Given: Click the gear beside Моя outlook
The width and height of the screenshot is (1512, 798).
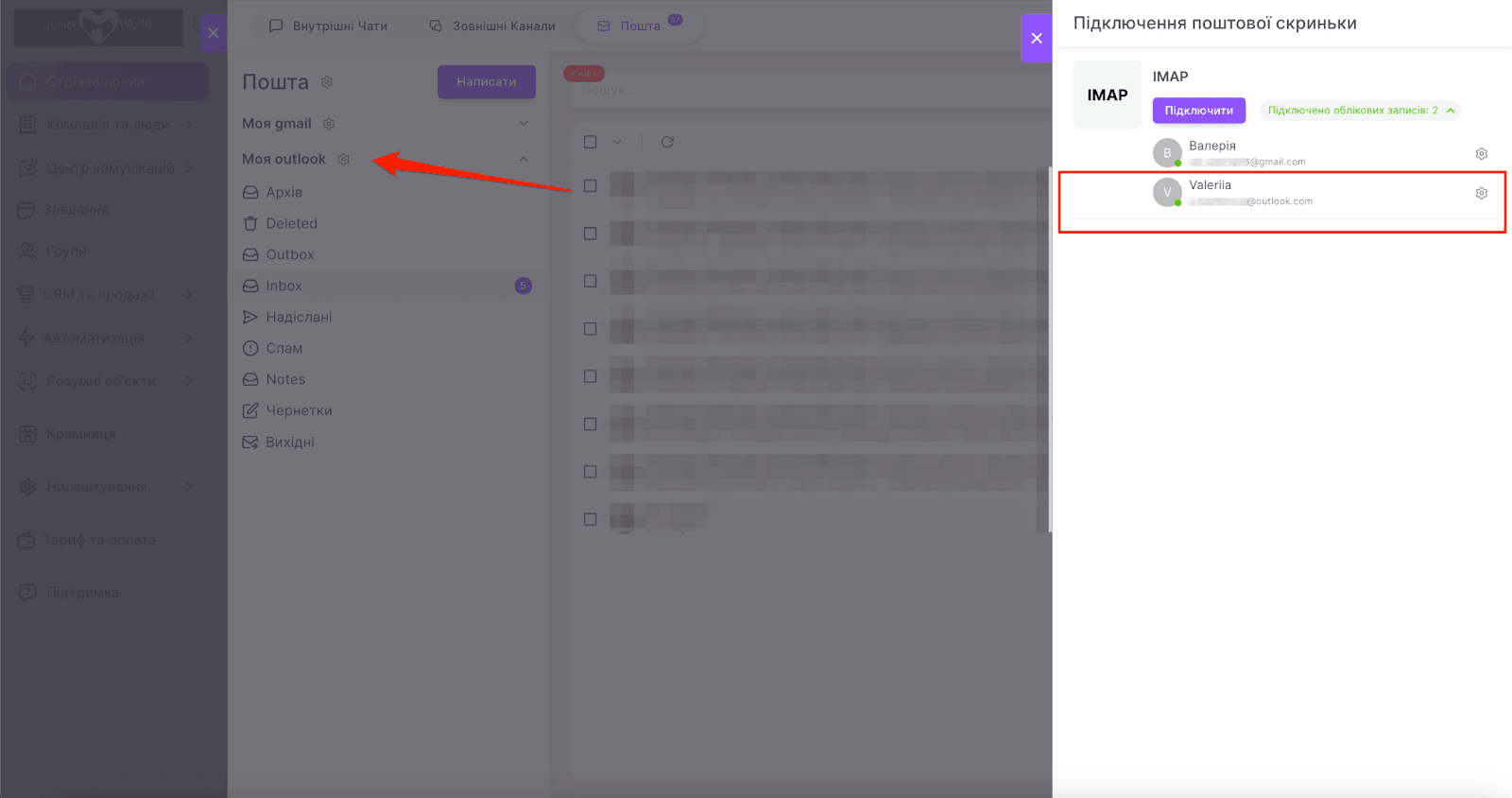Looking at the screenshot, I should click(x=344, y=160).
